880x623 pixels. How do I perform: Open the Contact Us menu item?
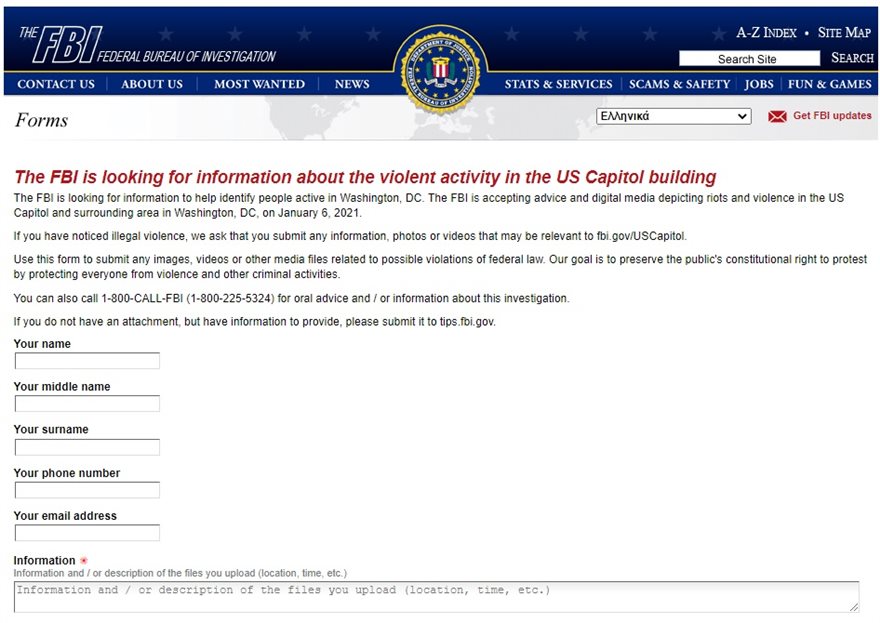tap(56, 84)
